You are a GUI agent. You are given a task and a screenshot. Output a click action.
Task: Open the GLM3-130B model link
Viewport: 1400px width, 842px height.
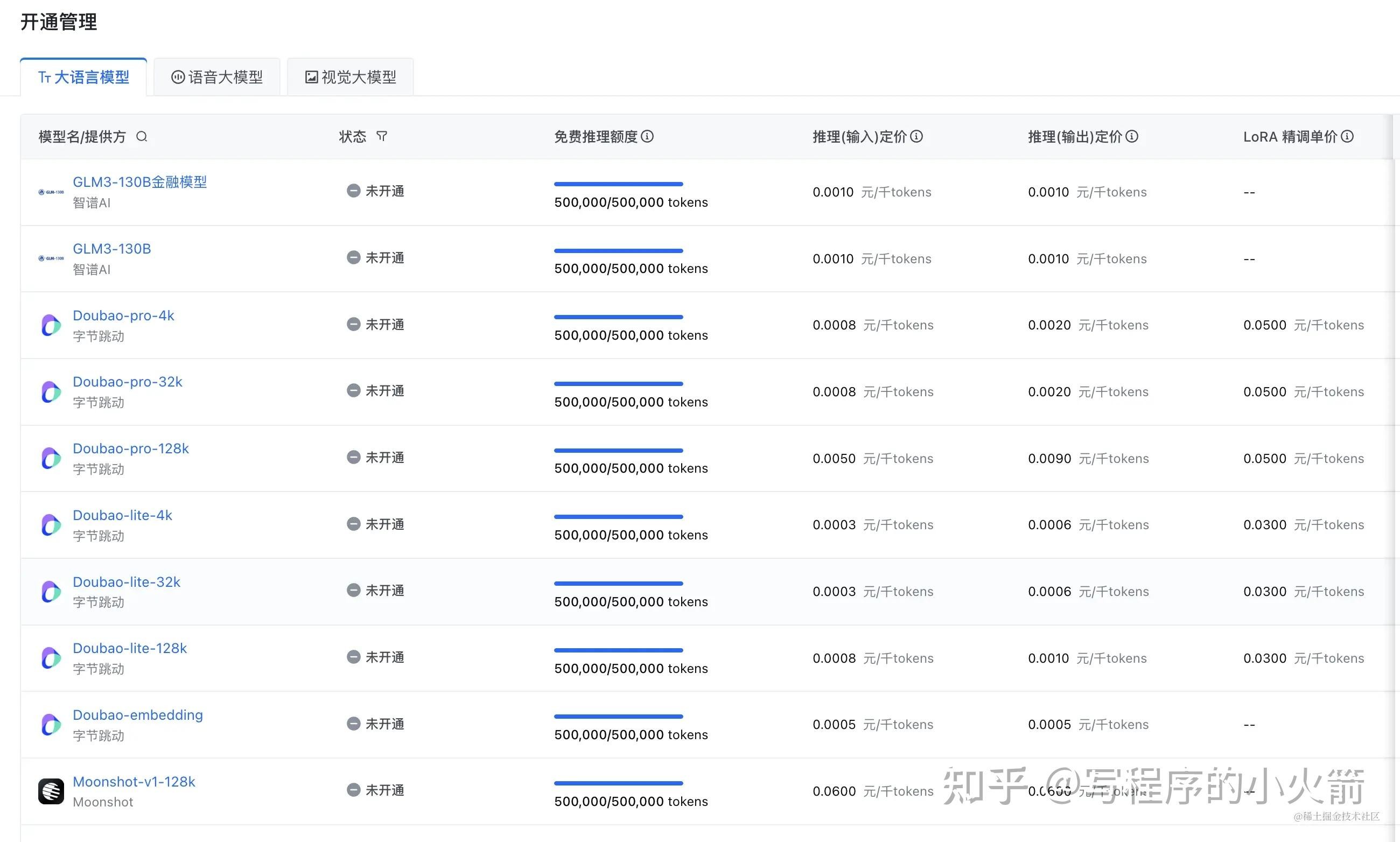coord(112,249)
